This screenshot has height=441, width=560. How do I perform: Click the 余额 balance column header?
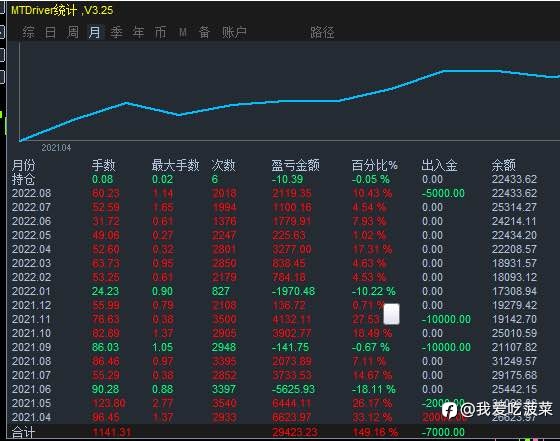click(504, 165)
